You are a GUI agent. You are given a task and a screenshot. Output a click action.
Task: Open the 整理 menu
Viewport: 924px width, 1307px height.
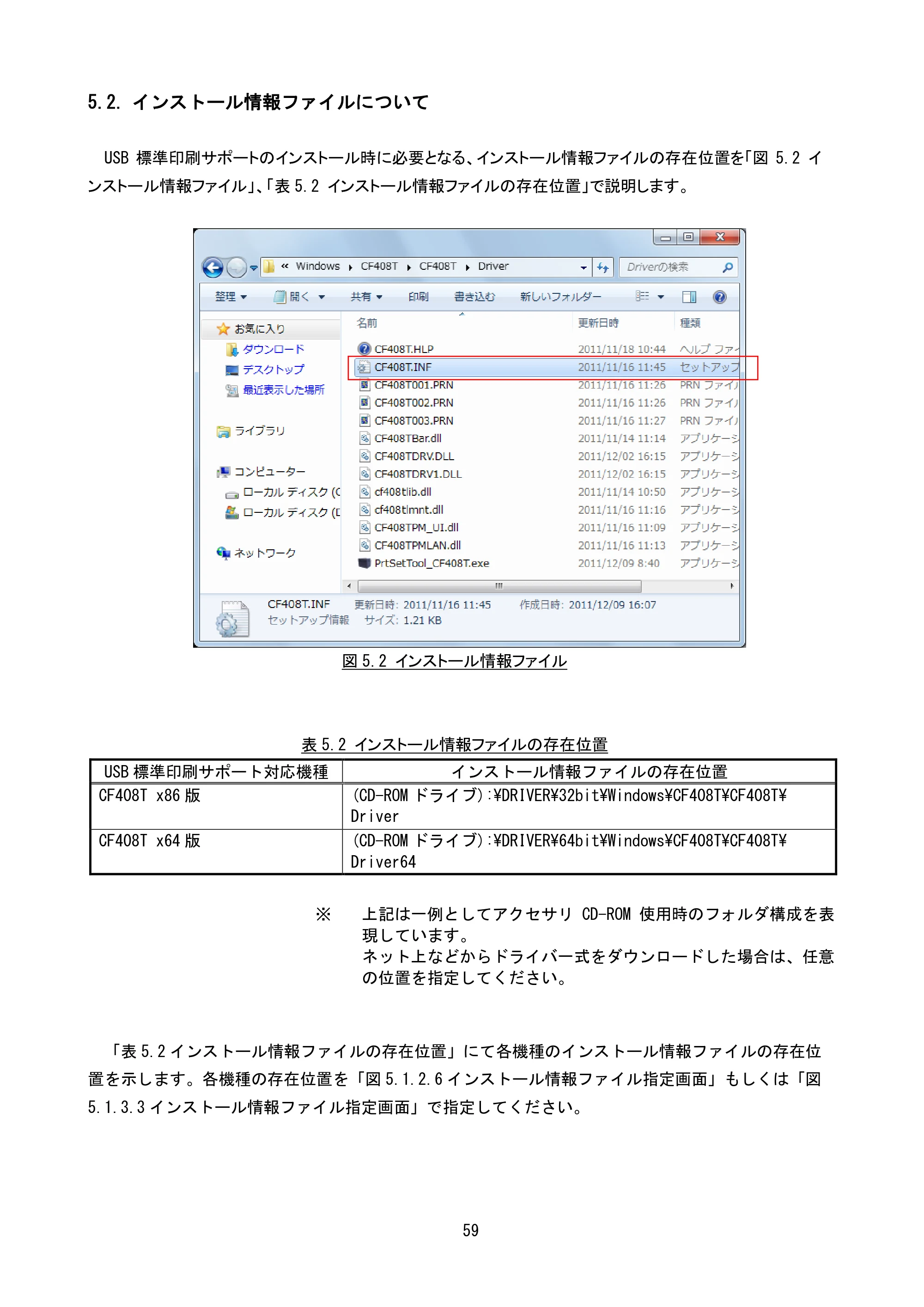coord(231,297)
